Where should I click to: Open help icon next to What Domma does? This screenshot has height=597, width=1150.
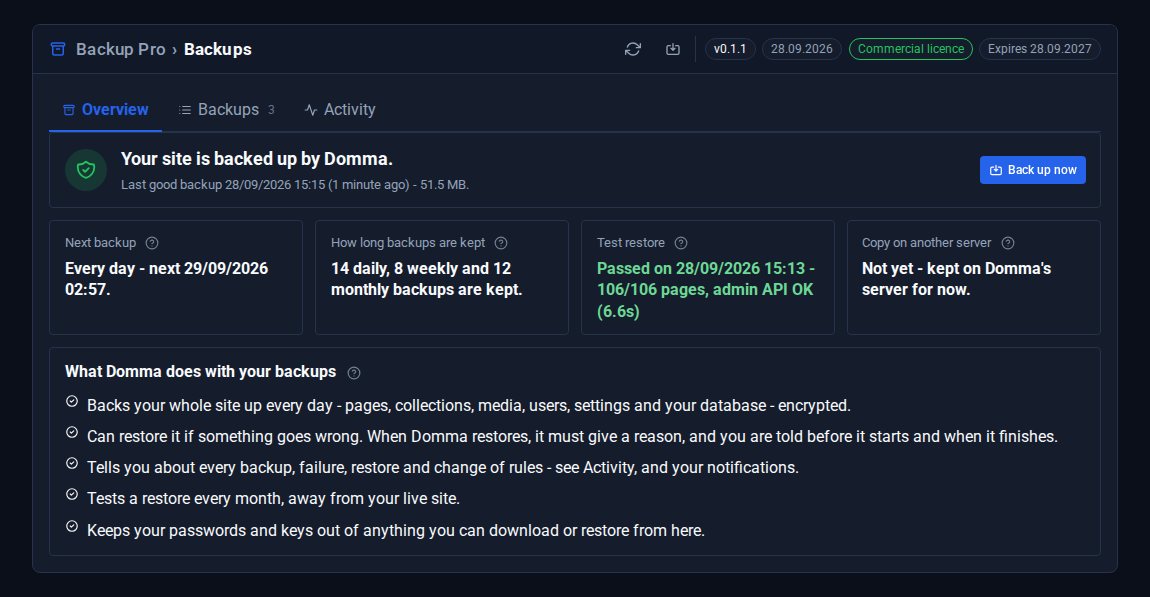click(354, 373)
